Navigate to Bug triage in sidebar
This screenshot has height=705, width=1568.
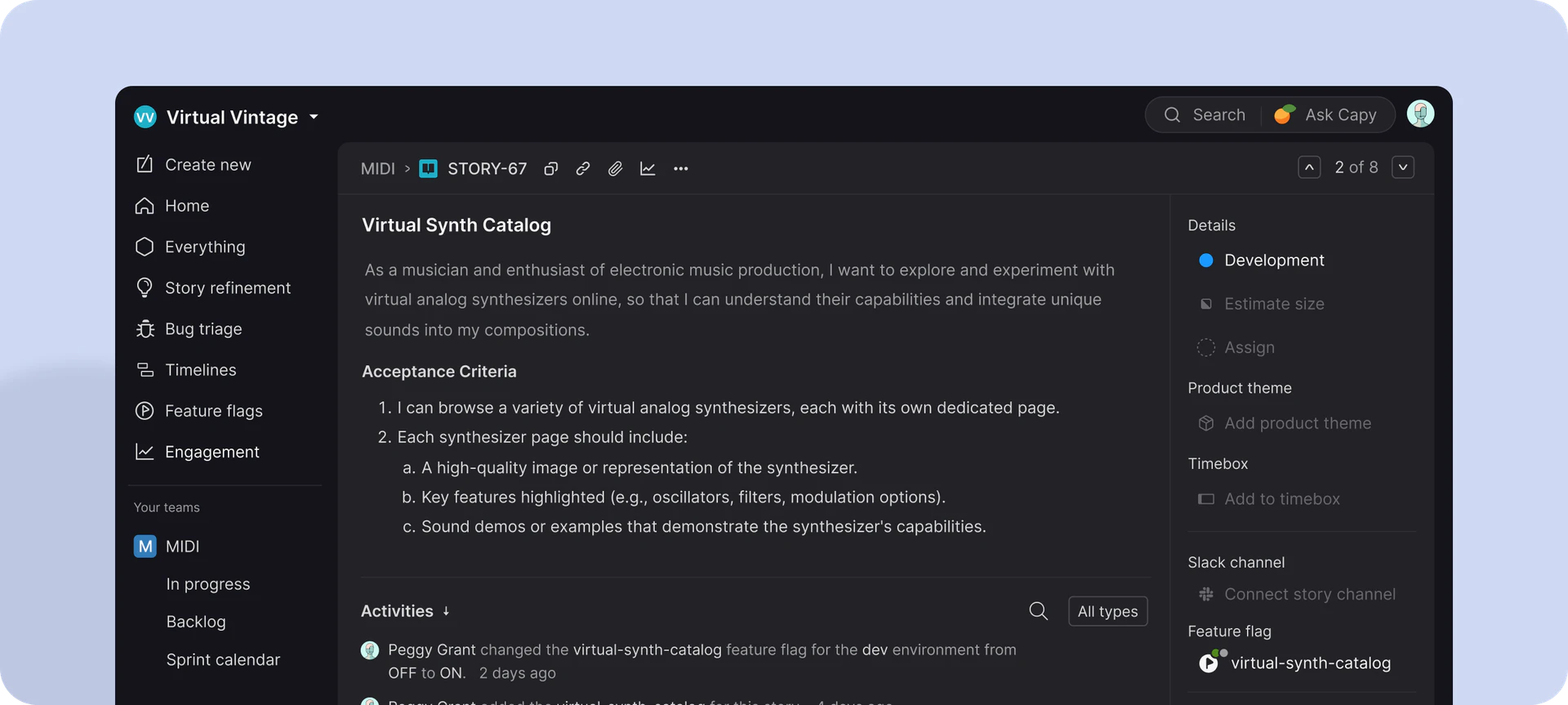click(x=203, y=329)
